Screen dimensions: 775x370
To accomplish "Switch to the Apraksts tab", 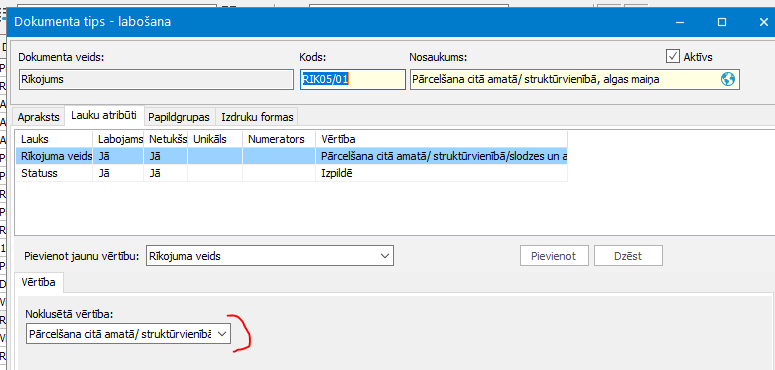I will tap(39, 117).
